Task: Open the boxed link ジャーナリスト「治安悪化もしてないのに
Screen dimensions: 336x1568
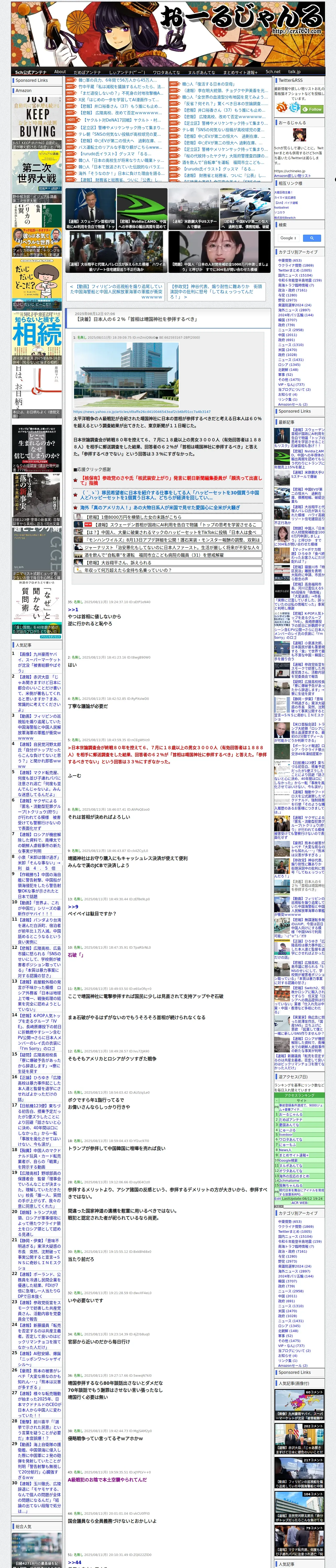Action: 168,547
